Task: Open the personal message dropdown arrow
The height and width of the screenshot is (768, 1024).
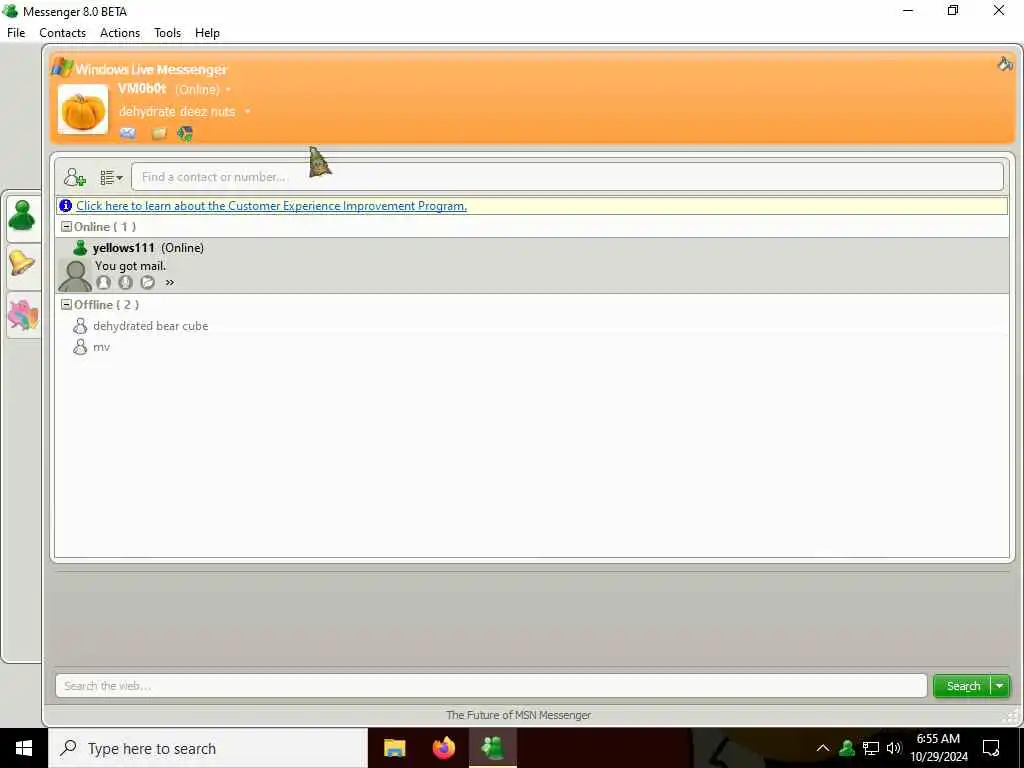Action: pos(247,112)
